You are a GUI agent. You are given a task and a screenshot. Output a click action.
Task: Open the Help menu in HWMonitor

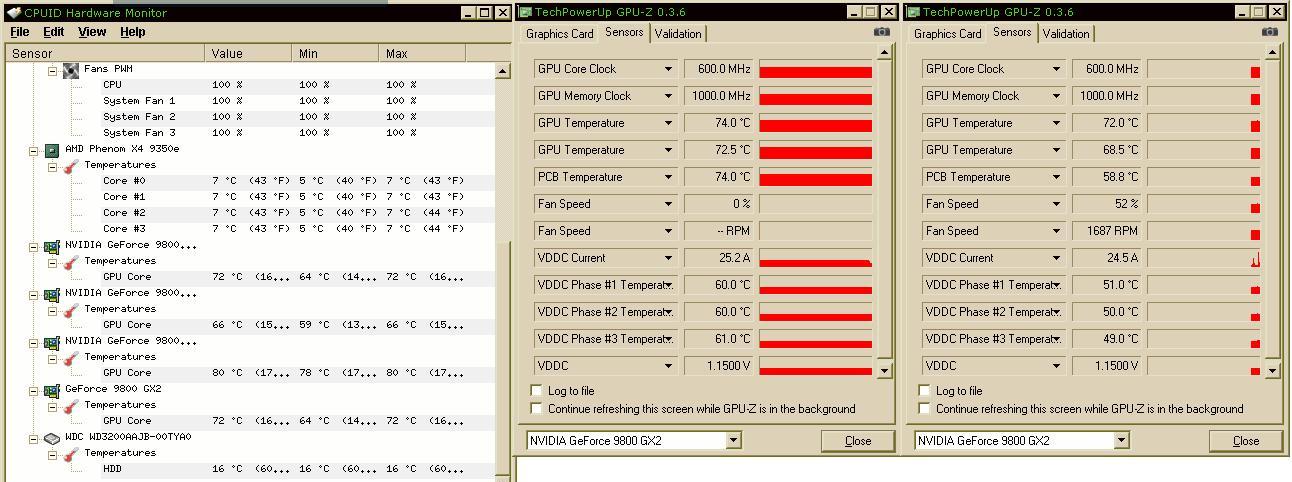pos(132,32)
